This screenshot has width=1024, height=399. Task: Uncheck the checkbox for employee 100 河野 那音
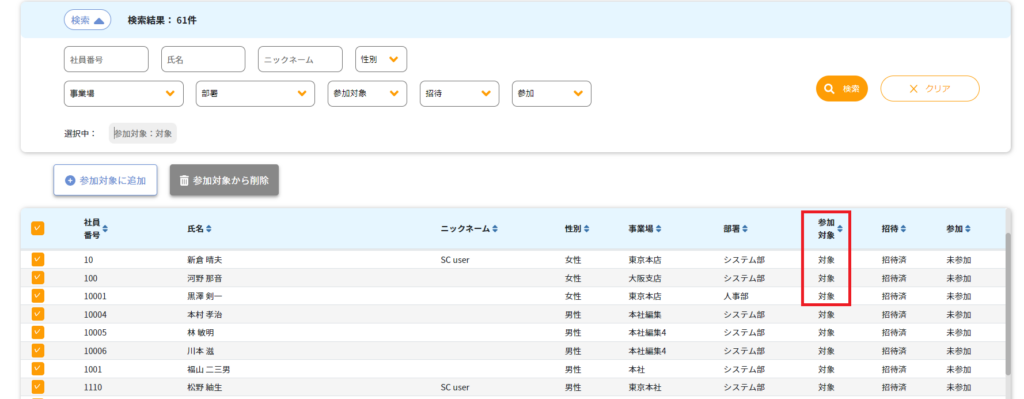tap(38, 278)
